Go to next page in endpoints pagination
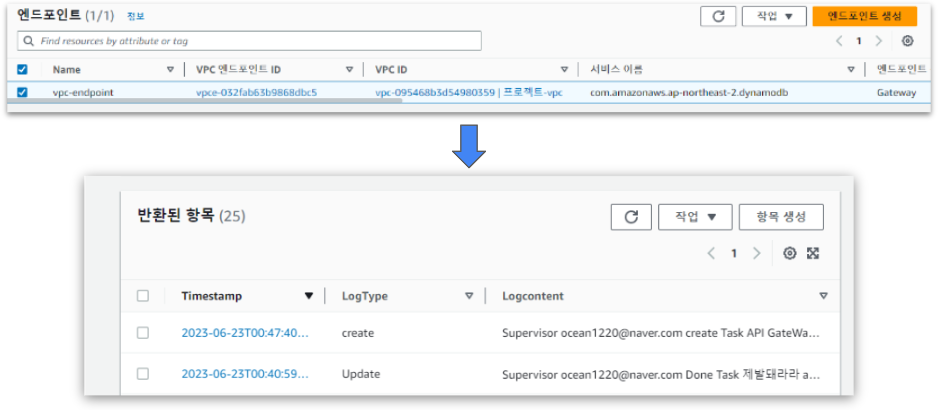This screenshot has width=944, height=410. point(878,41)
